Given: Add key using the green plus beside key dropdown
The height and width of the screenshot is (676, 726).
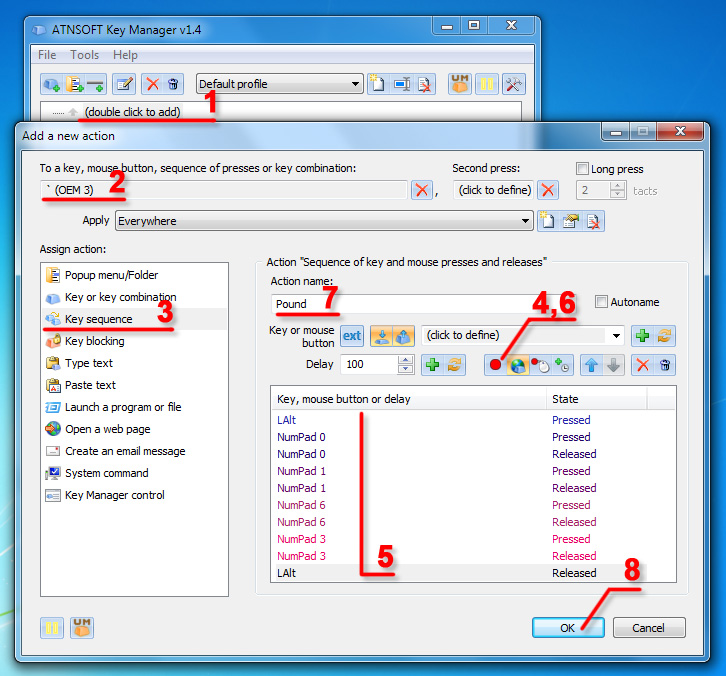Looking at the screenshot, I should tap(642, 336).
